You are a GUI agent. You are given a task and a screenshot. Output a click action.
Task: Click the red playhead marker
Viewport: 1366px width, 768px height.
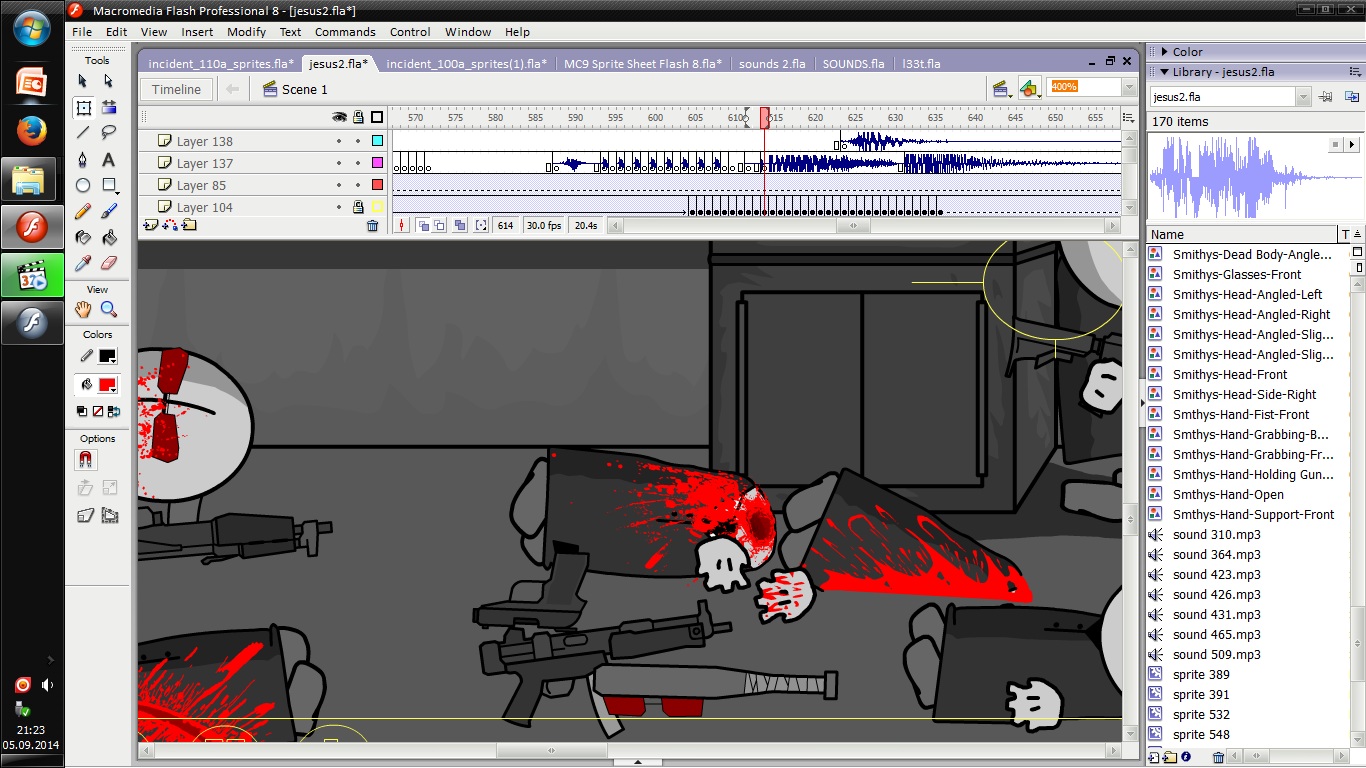(x=765, y=118)
